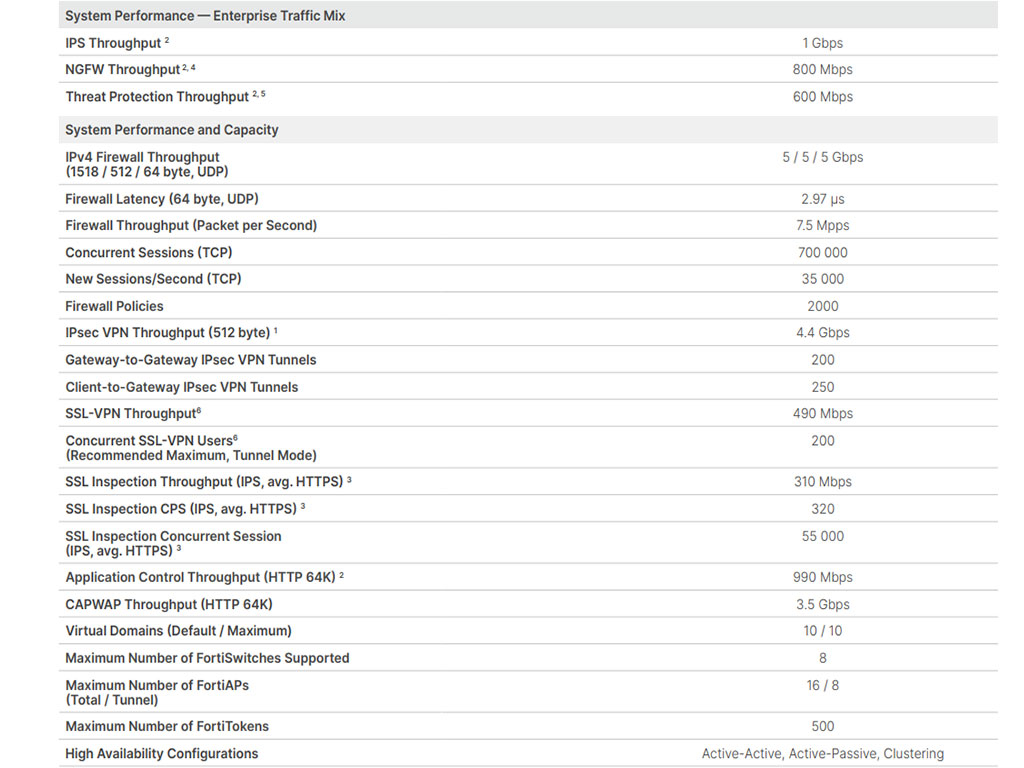
Task: Click the Concurrent Sessions (TCP) label
Action: [x=149, y=253]
